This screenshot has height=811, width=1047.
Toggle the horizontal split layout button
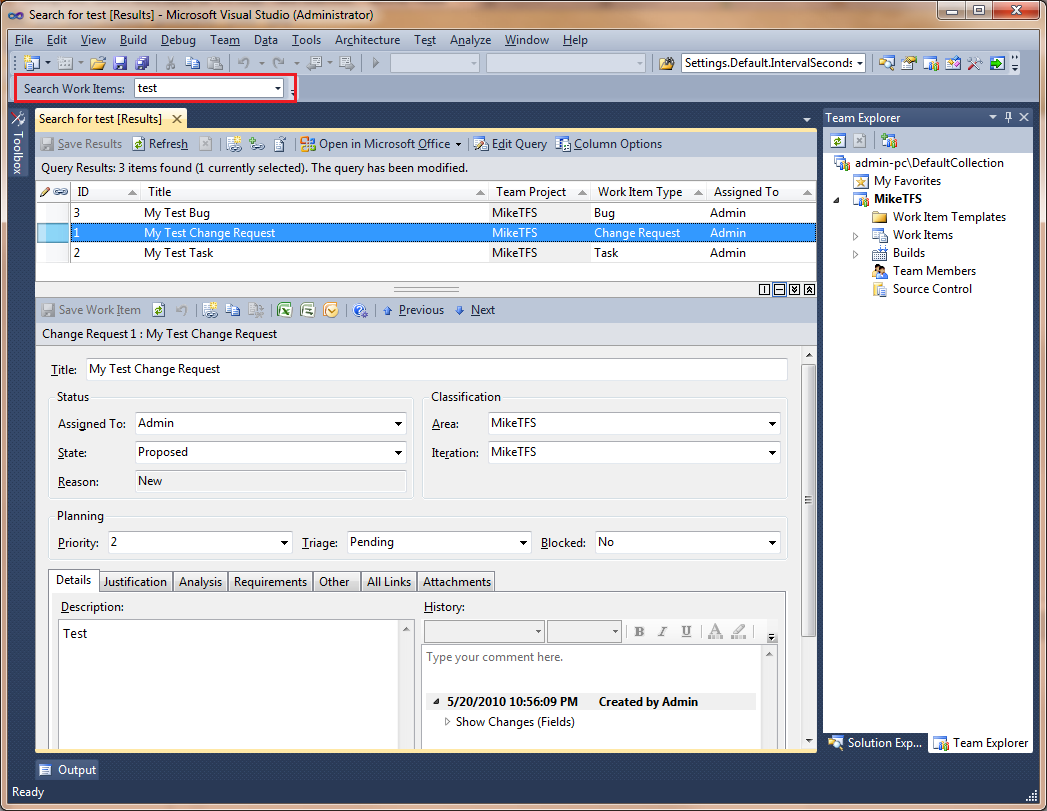pos(779,290)
